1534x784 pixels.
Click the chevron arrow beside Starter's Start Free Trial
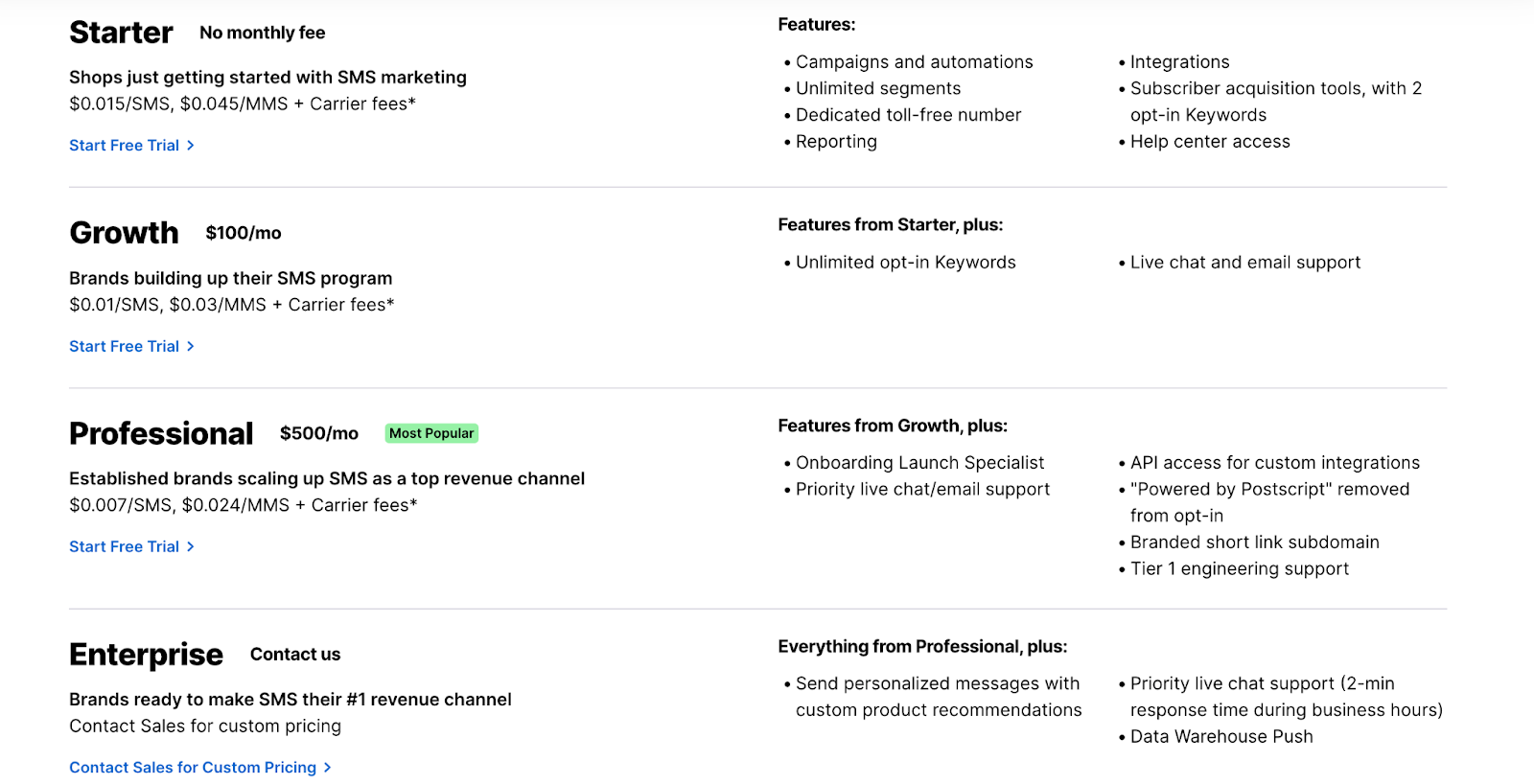pyautogui.click(x=191, y=146)
